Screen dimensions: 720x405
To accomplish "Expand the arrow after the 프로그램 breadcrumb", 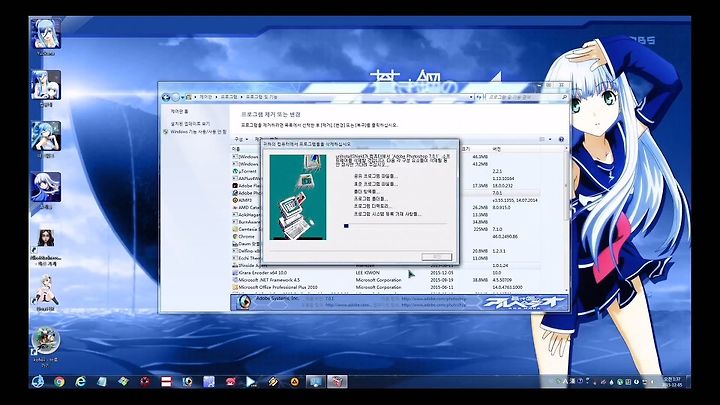I will pyautogui.click(x=242, y=97).
